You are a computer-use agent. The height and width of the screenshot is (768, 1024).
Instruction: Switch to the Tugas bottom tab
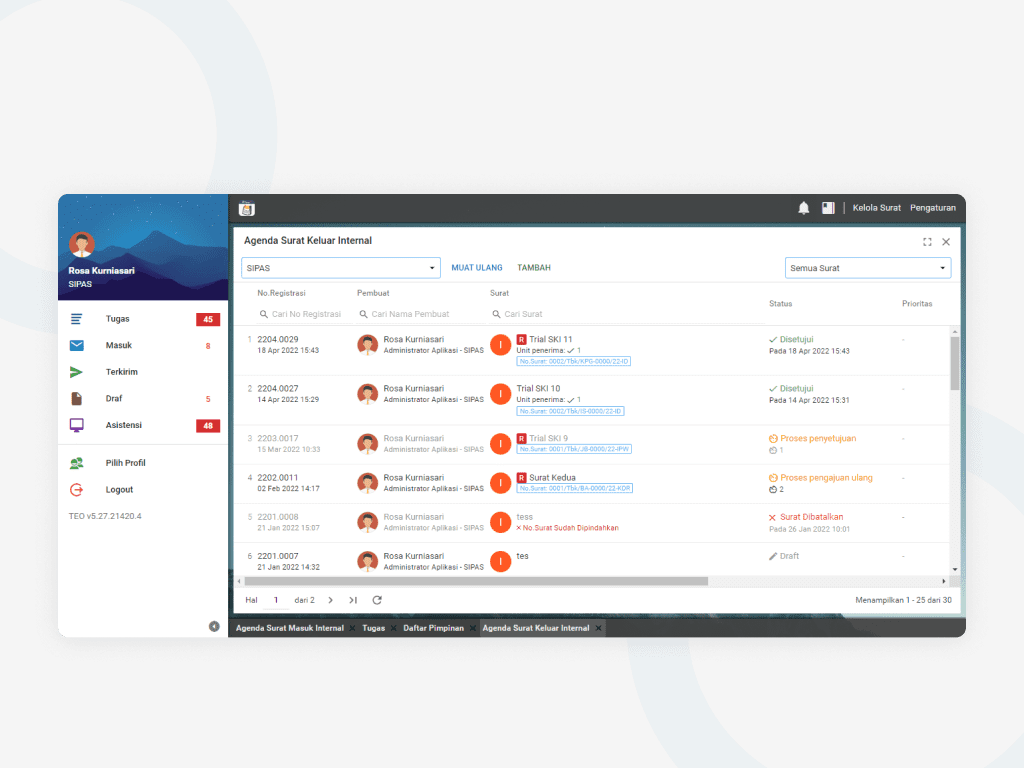coord(374,628)
